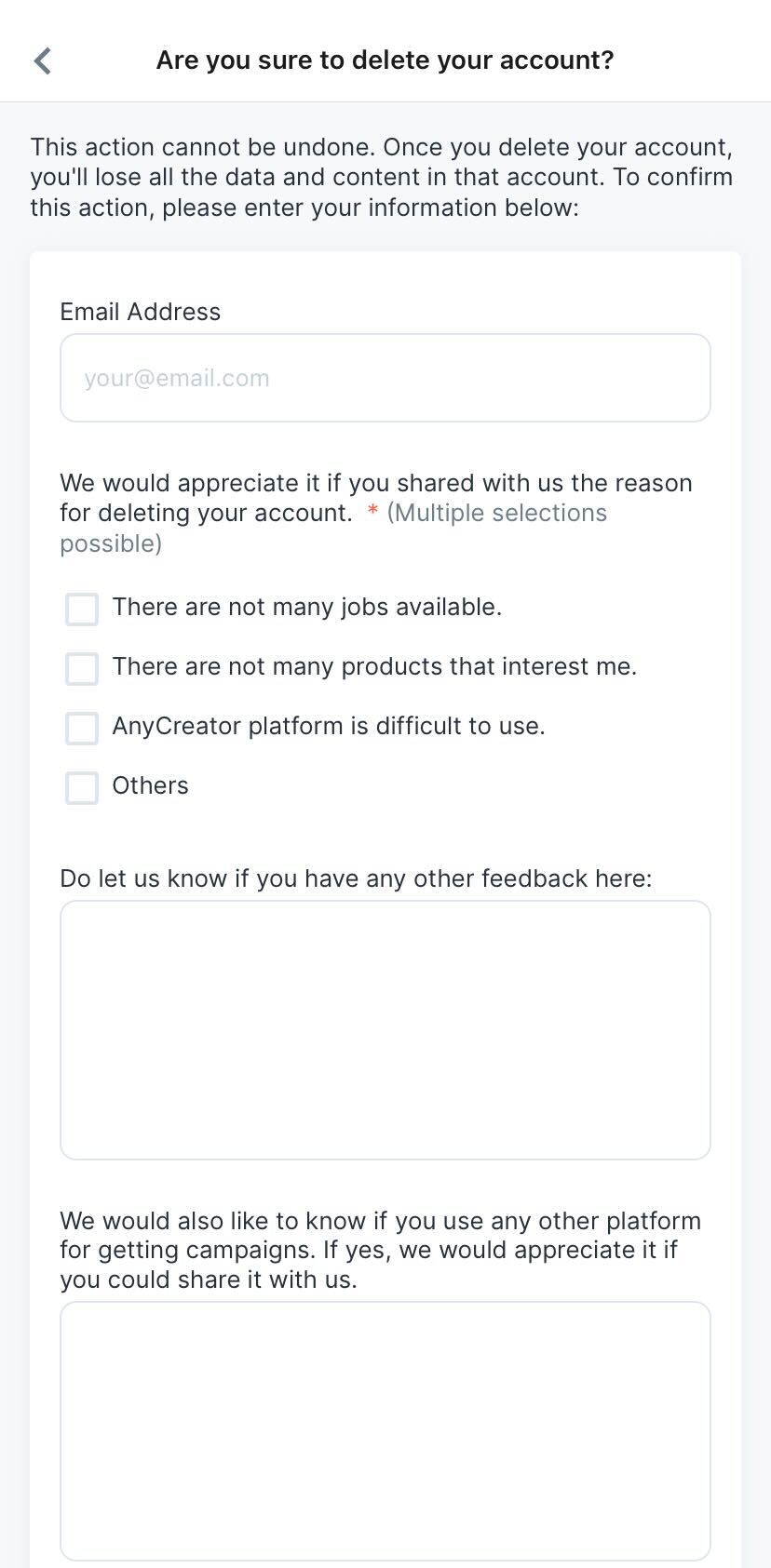771x1568 pixels.
Task: Click 'There are not many jobs available.' label
Action: (306, 608)
